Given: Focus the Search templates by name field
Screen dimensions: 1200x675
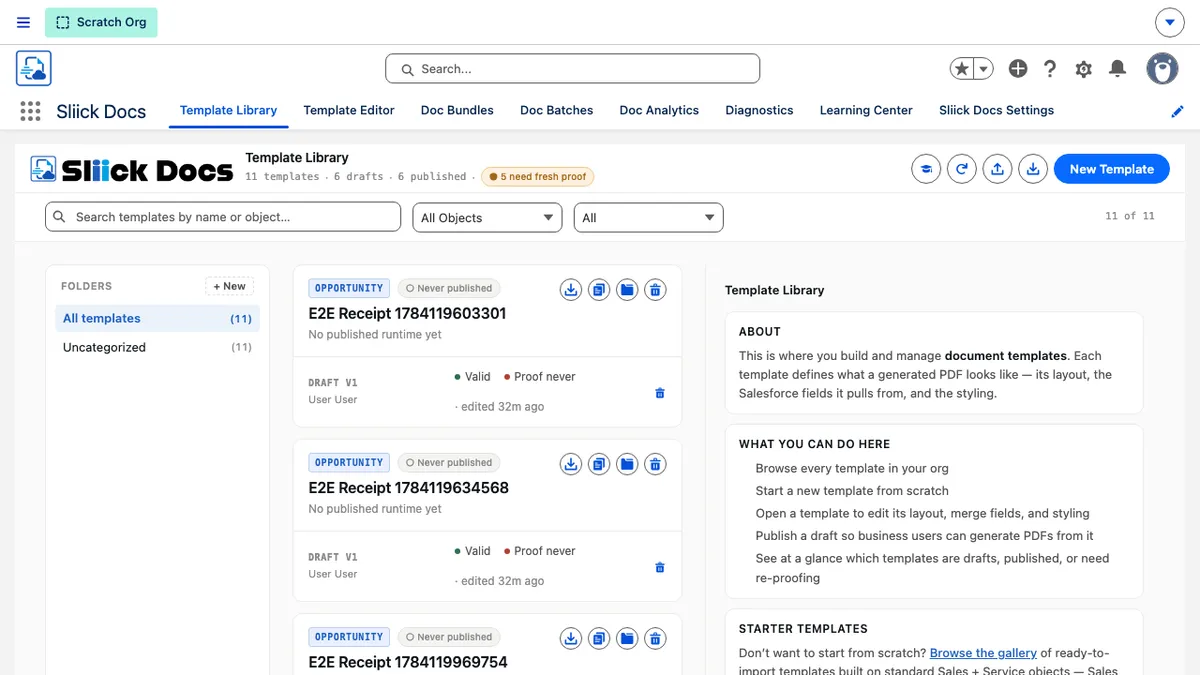Looking at the screenshot, I should pyautogui.click(x=223, y=217).
